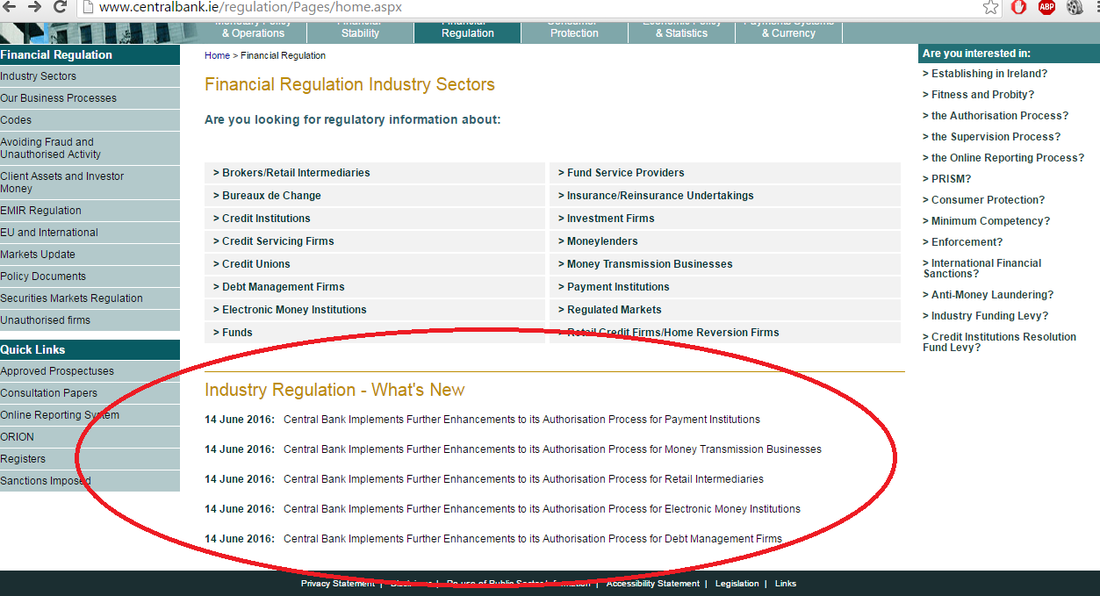
Task: Open Unauthorised firms sidebar item
Action: (90, 320)
